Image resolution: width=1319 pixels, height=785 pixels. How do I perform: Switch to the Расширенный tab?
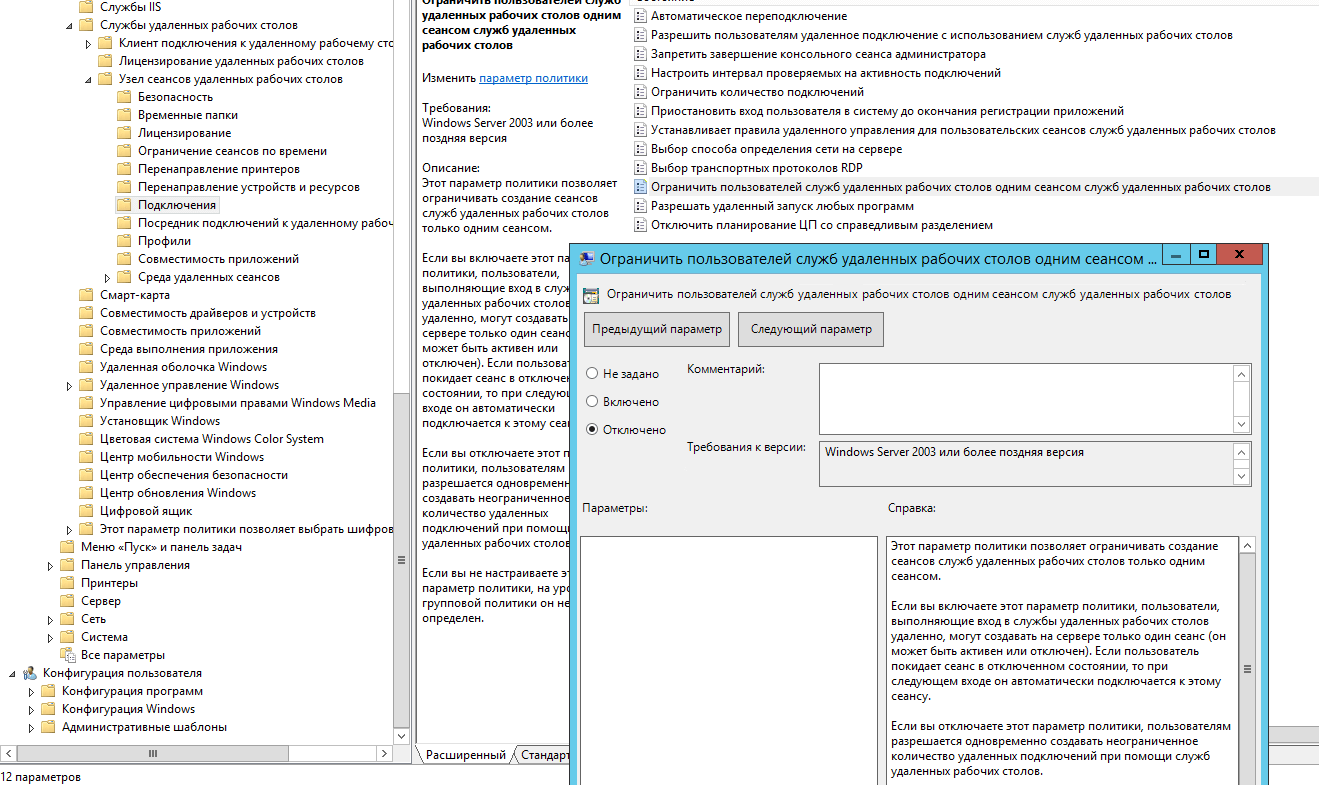pos(465,755)
